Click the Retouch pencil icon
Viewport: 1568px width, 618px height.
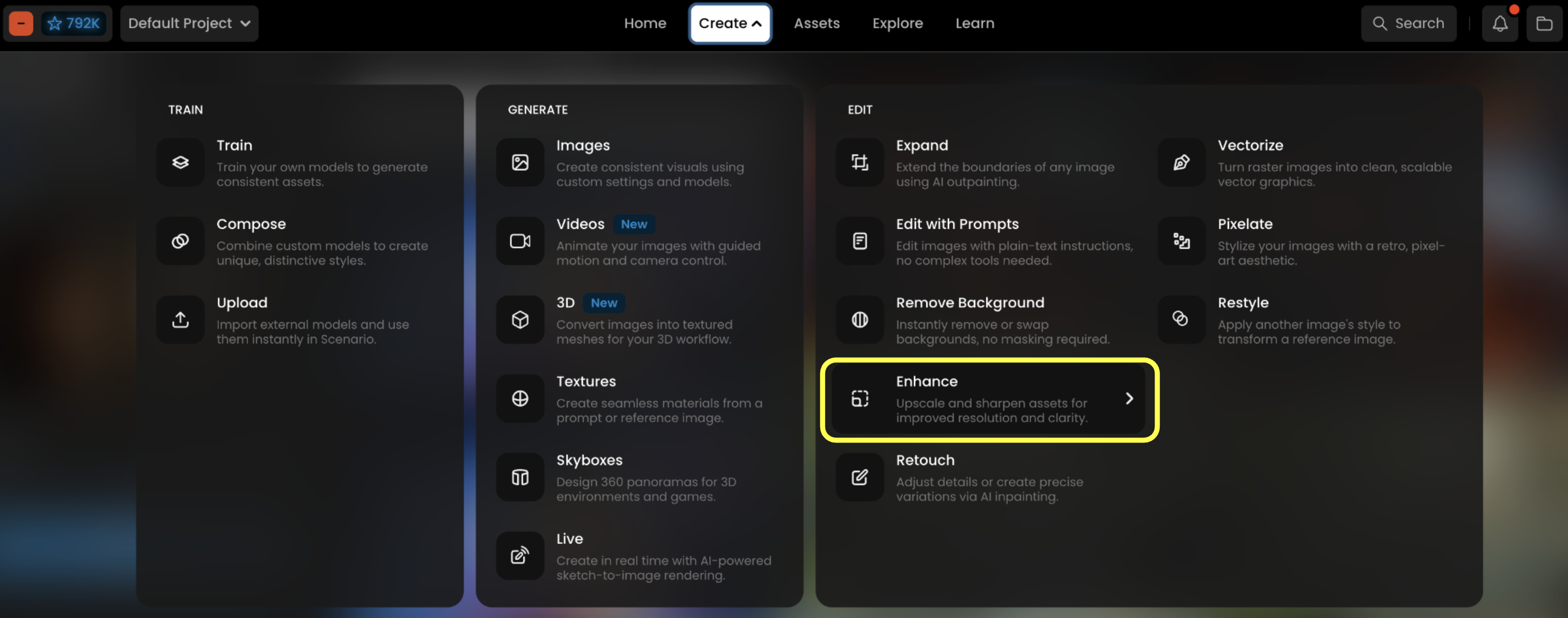pos(859,477)
